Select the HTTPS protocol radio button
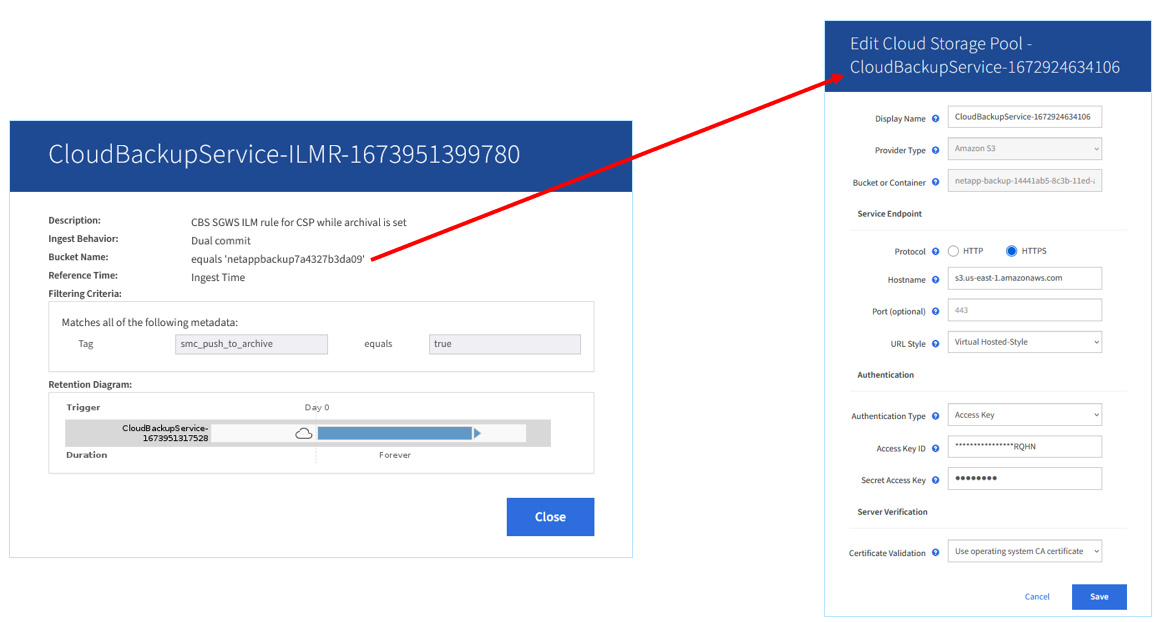1158x622 pixels. pyautogui.click(x=1011, y=251)
